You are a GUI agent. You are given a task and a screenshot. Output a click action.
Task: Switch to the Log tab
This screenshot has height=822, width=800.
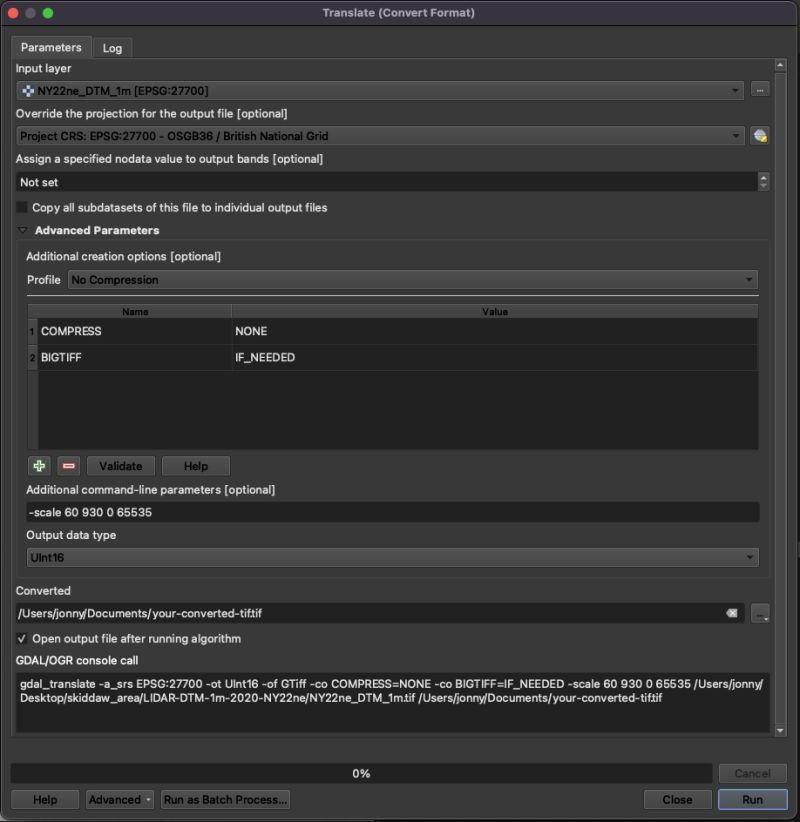pyautogui.click(x=112, y=47)
